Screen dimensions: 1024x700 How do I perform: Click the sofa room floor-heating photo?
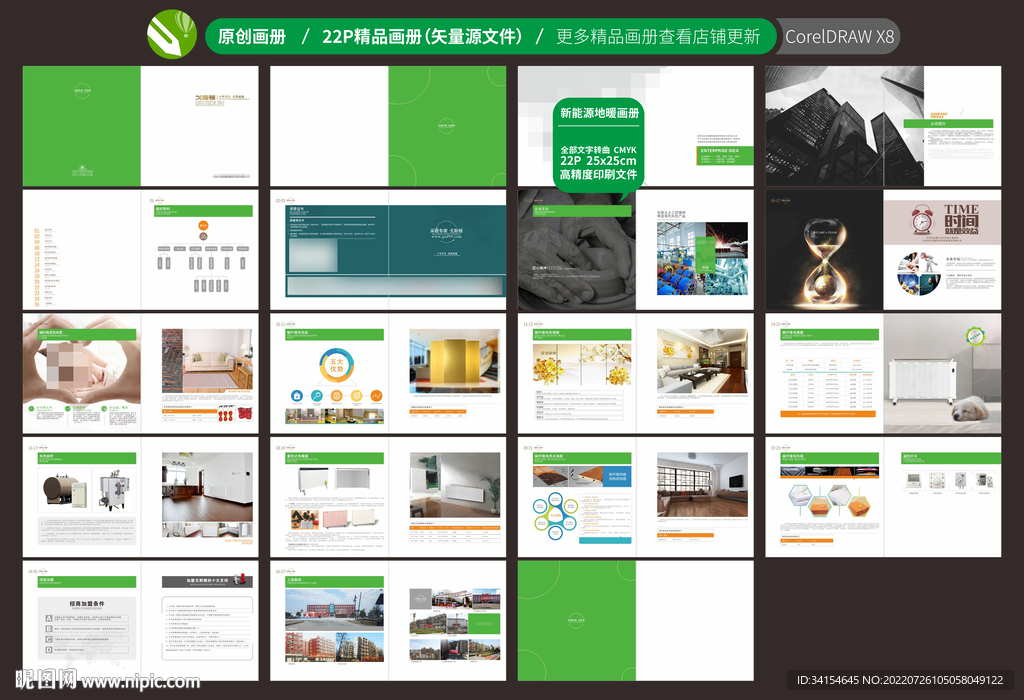(x=207, y=360)
